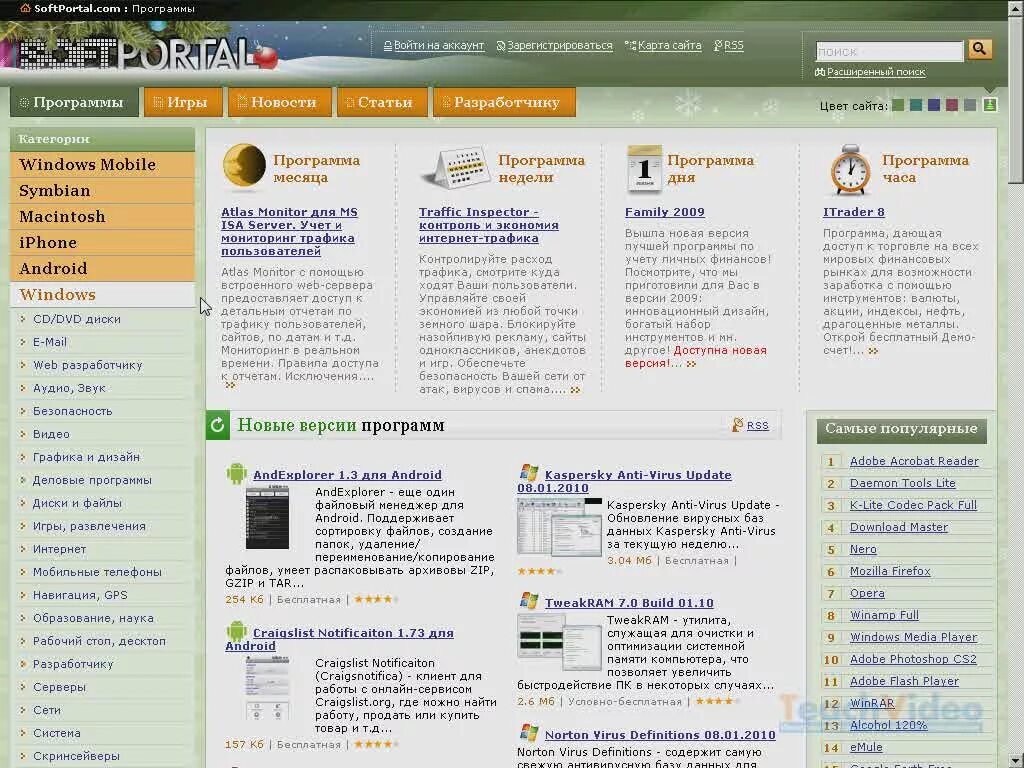The image size is (1024, 768).
Task: Open Серверы subcategory
Action: pyautogui.click(x=59, y=687)
